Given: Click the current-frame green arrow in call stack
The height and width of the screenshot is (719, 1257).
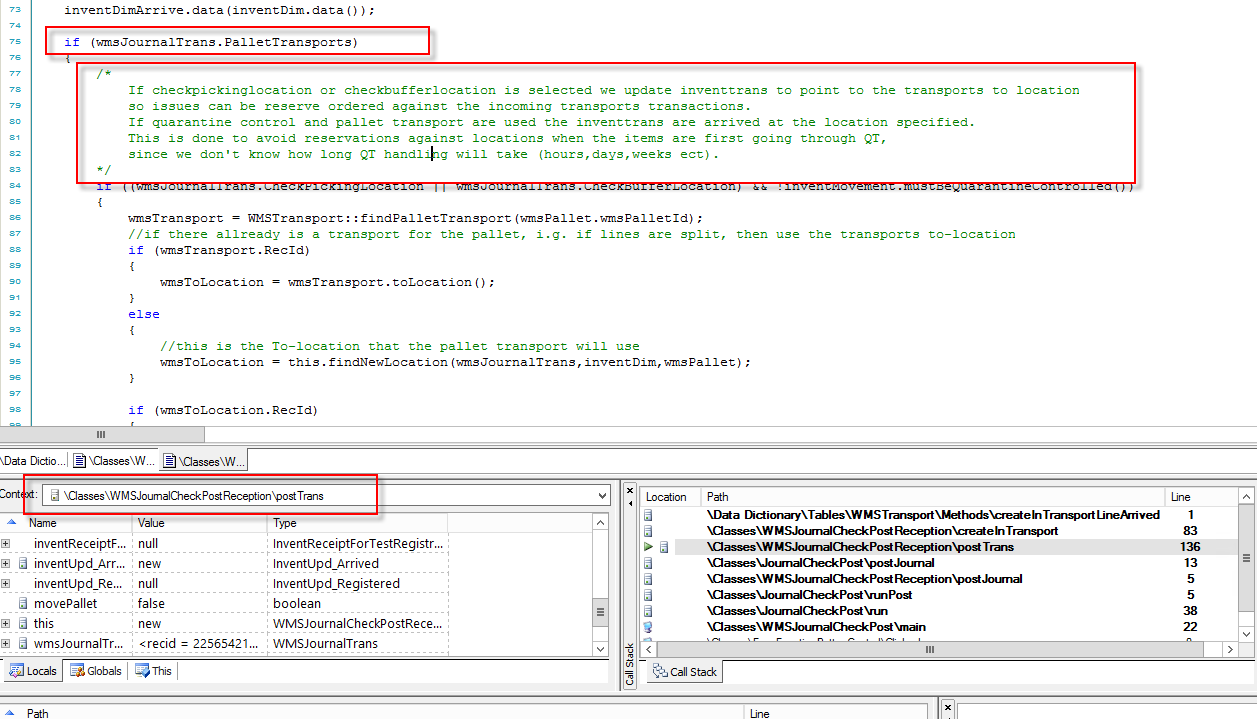Looking at the screenshot, I should pyautogui.click(x=648, y=547).
